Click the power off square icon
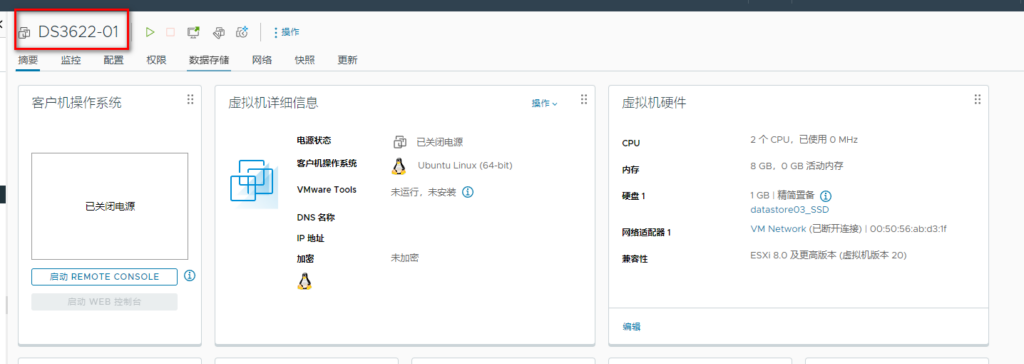 170,31
